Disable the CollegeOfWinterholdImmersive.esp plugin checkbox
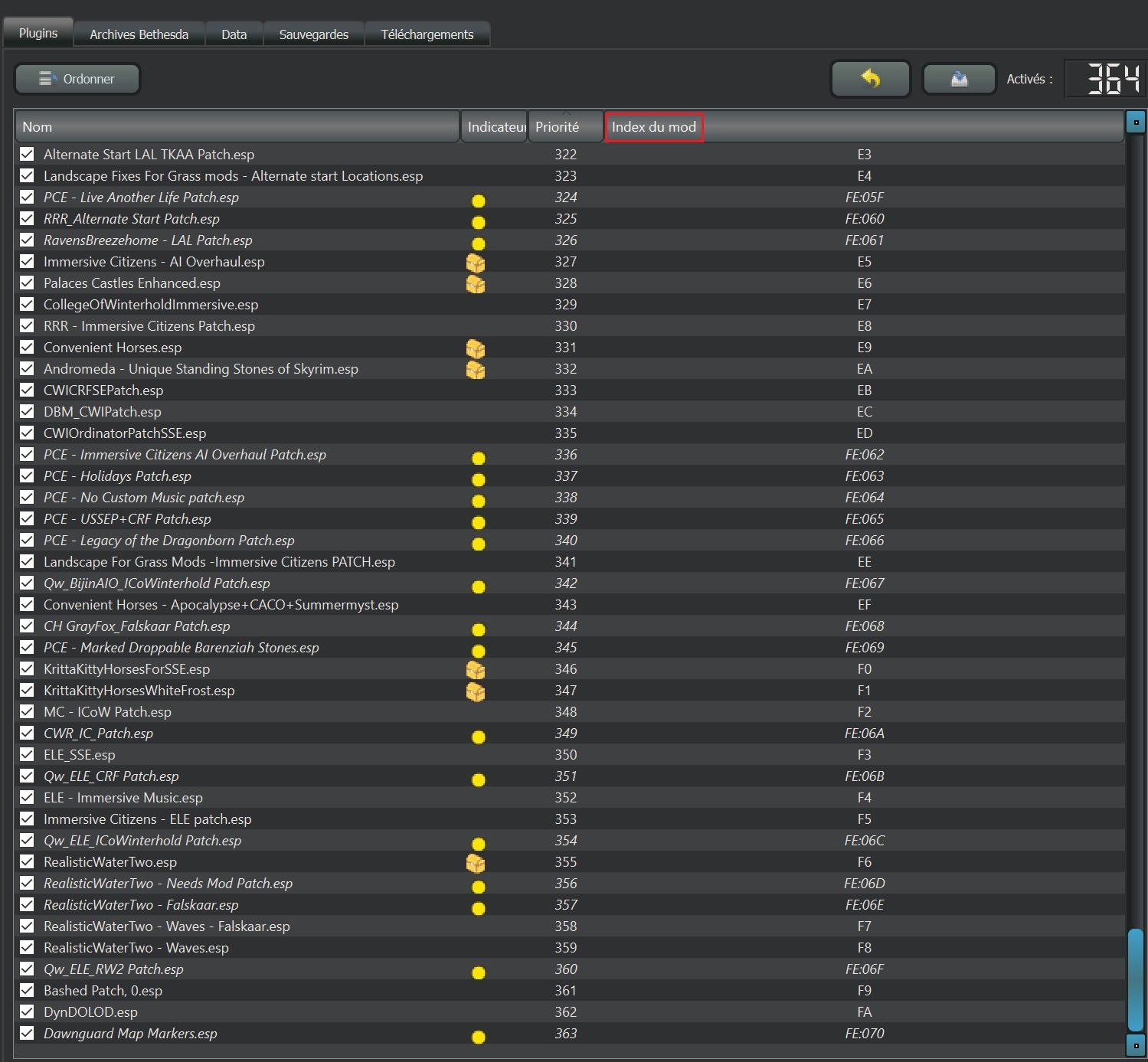Screen dimensions: 1148x1062 pos(27,304)
